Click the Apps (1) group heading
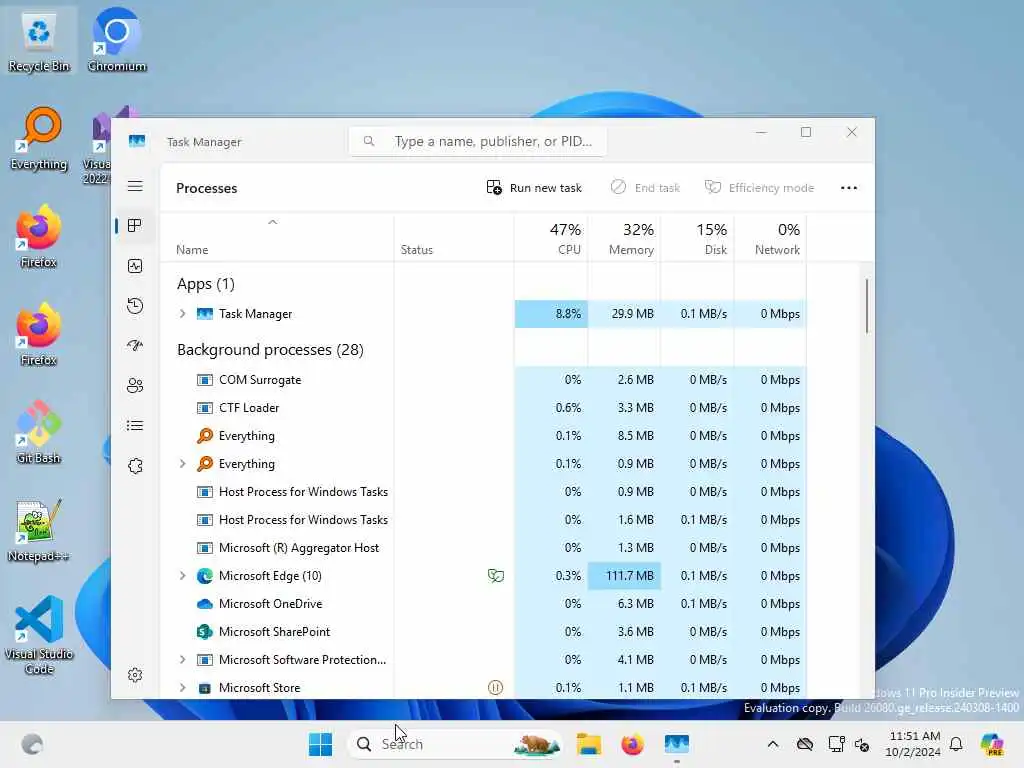The image size is (1024, 768). [x=205, y=284]
